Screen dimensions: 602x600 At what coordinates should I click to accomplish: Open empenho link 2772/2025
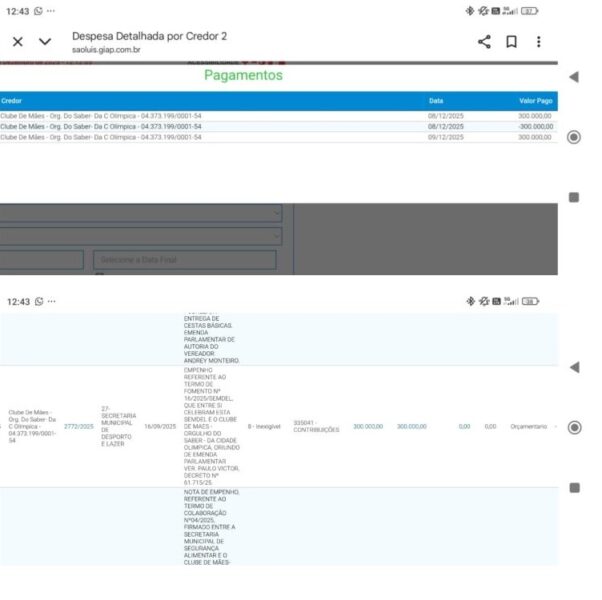click(79, 427)
